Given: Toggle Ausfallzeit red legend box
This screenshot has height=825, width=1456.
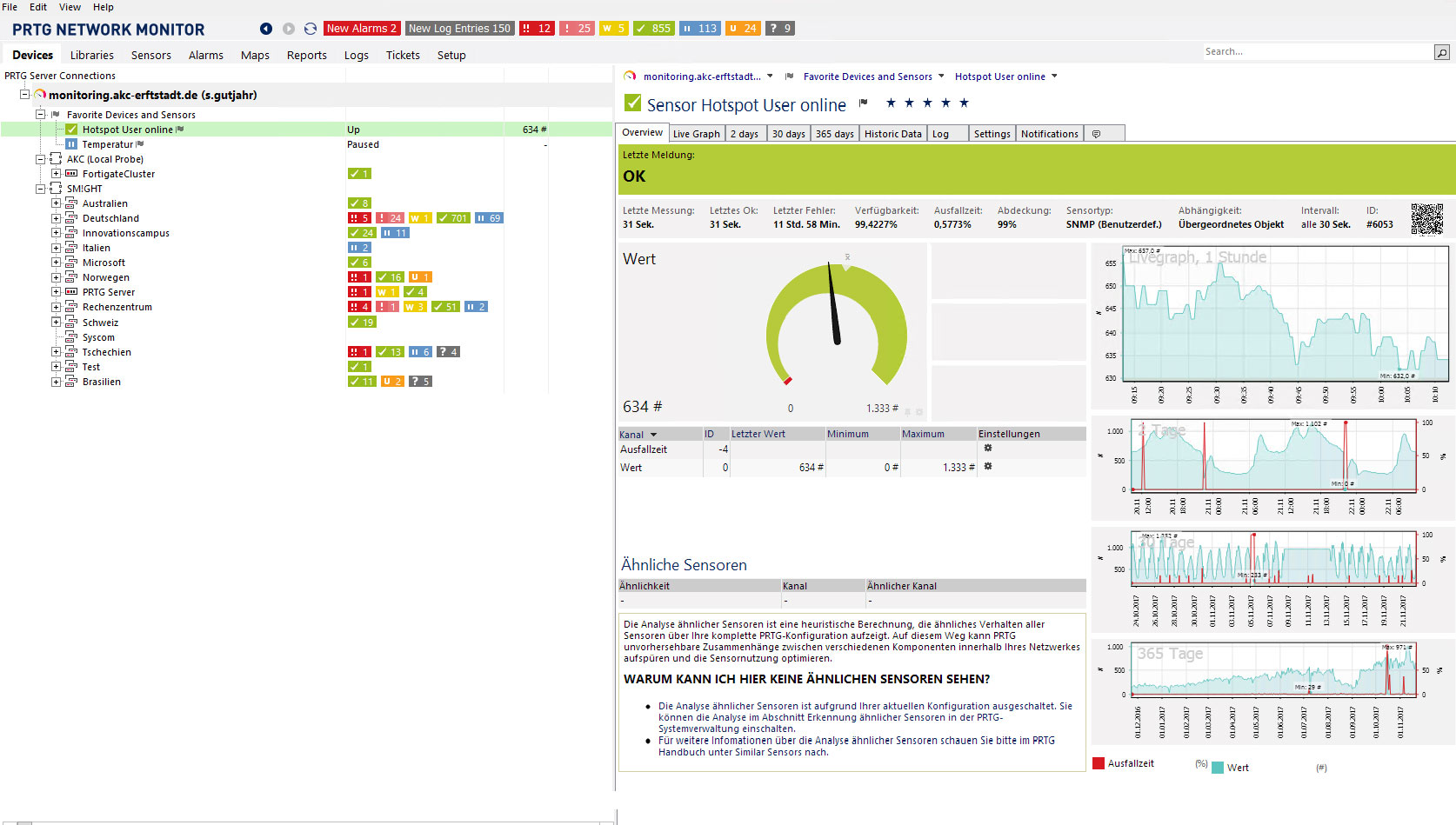Looking at the screenshot, I should click(1099, 763).
